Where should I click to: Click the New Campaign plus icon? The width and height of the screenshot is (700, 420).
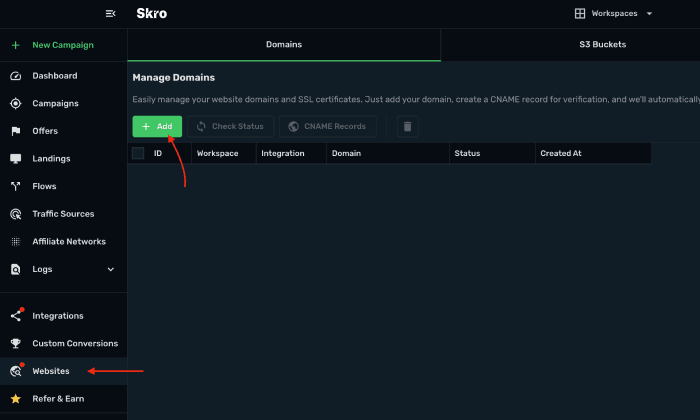coord(16,45)
